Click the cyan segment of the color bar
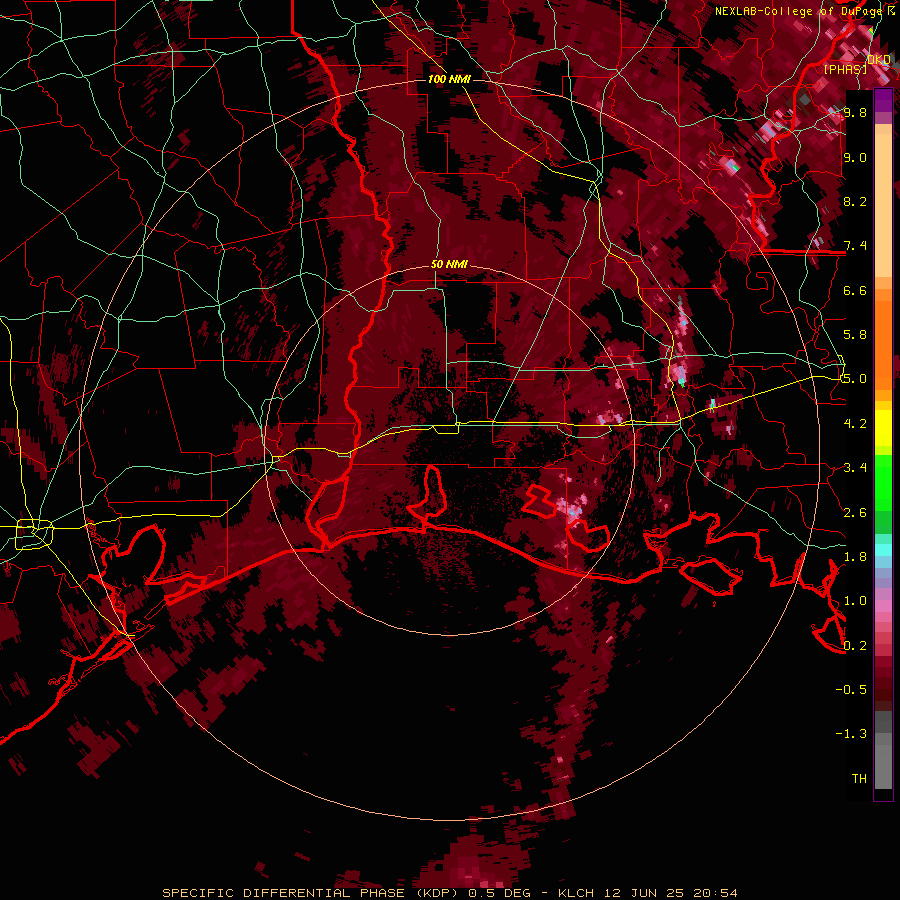The height and width of the screenshot is (900, 900). [883, 550]
